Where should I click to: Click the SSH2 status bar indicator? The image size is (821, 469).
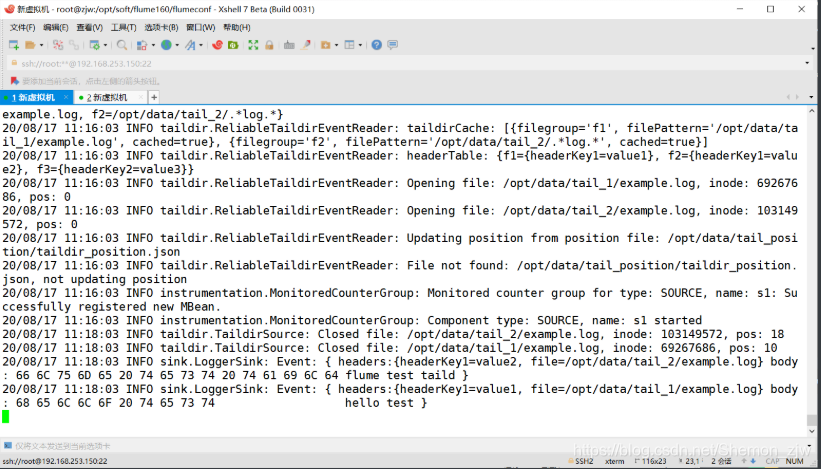tap(580, 461)
